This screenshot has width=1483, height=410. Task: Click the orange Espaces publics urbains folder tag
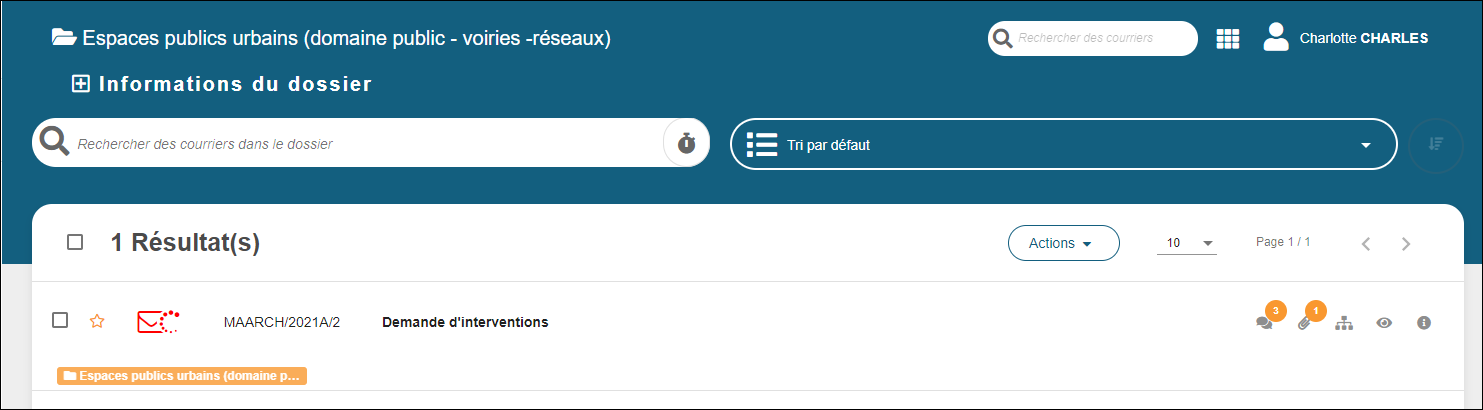[x=182, y=376]
